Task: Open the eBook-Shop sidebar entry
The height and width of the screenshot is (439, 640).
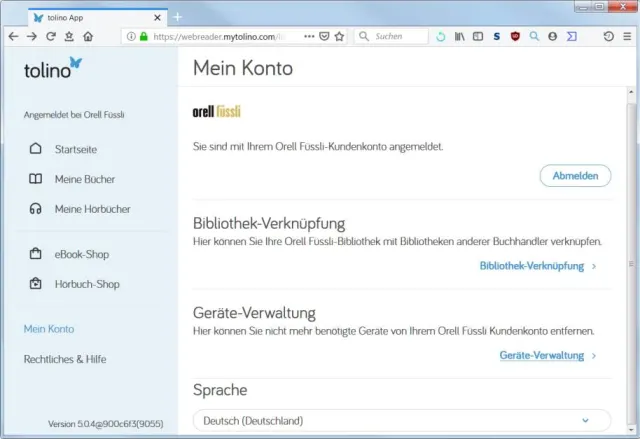Action: 81,254
